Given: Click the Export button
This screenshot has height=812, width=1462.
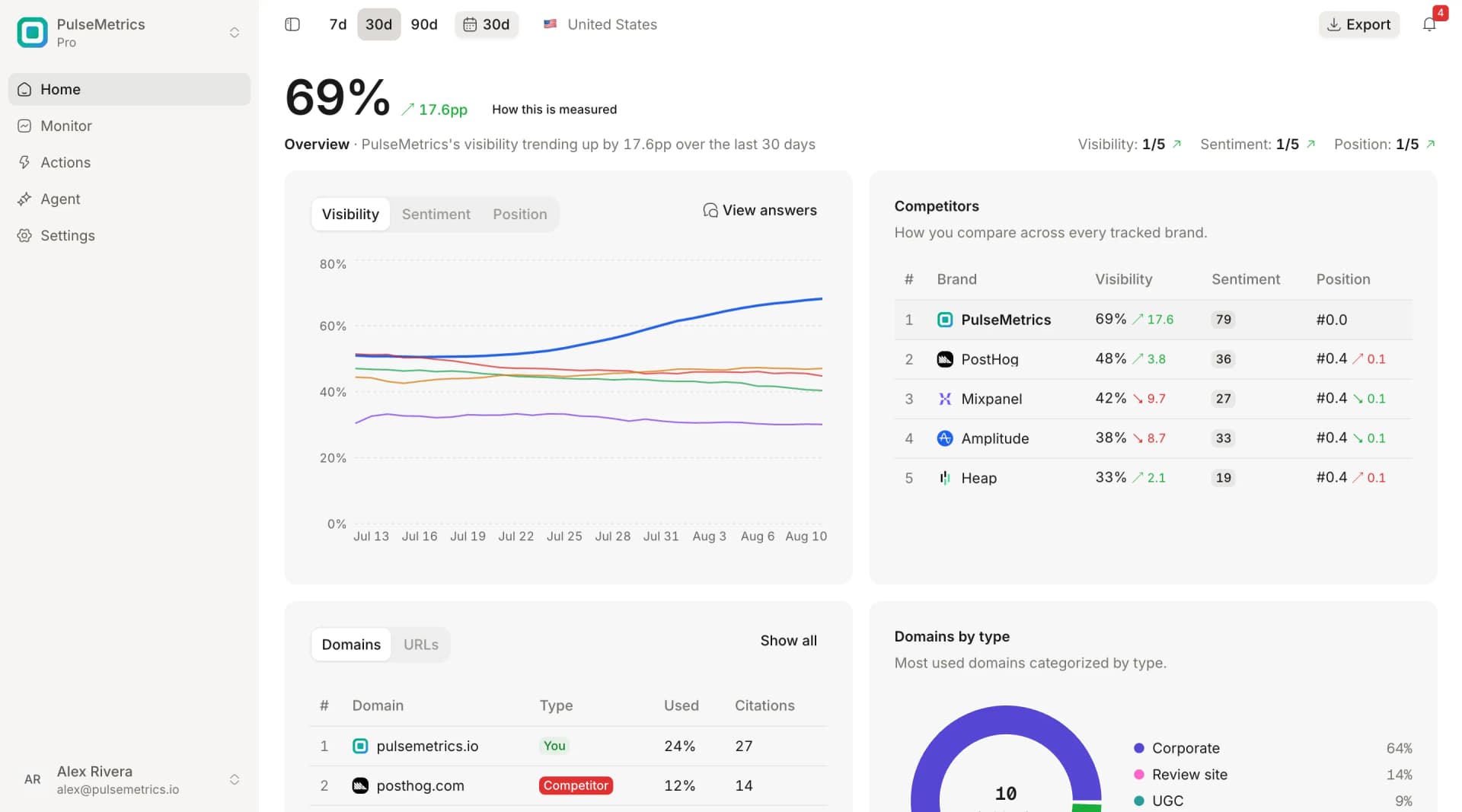Looking at the screenshot, I should tap(1359, 24).
